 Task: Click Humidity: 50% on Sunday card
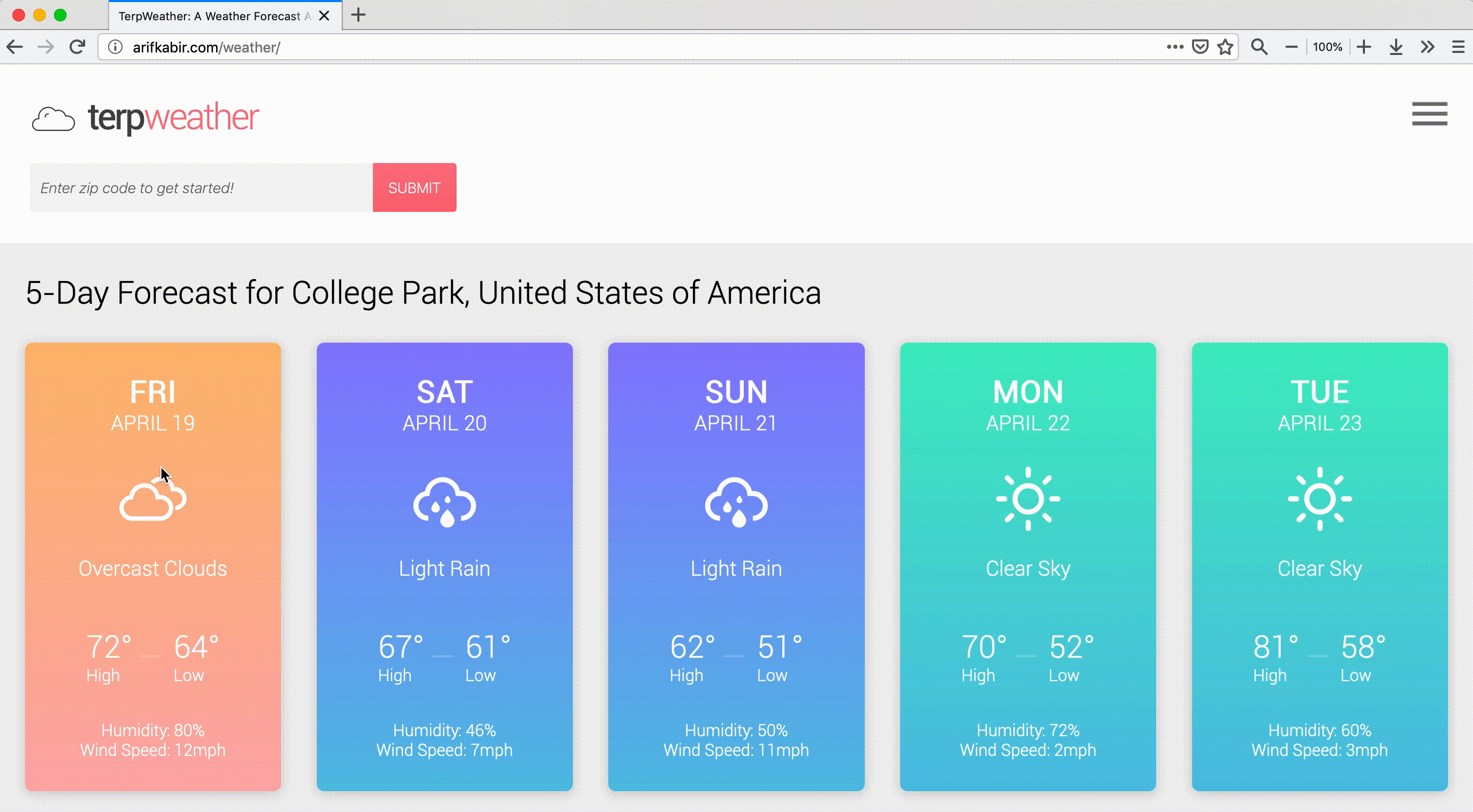736,730
